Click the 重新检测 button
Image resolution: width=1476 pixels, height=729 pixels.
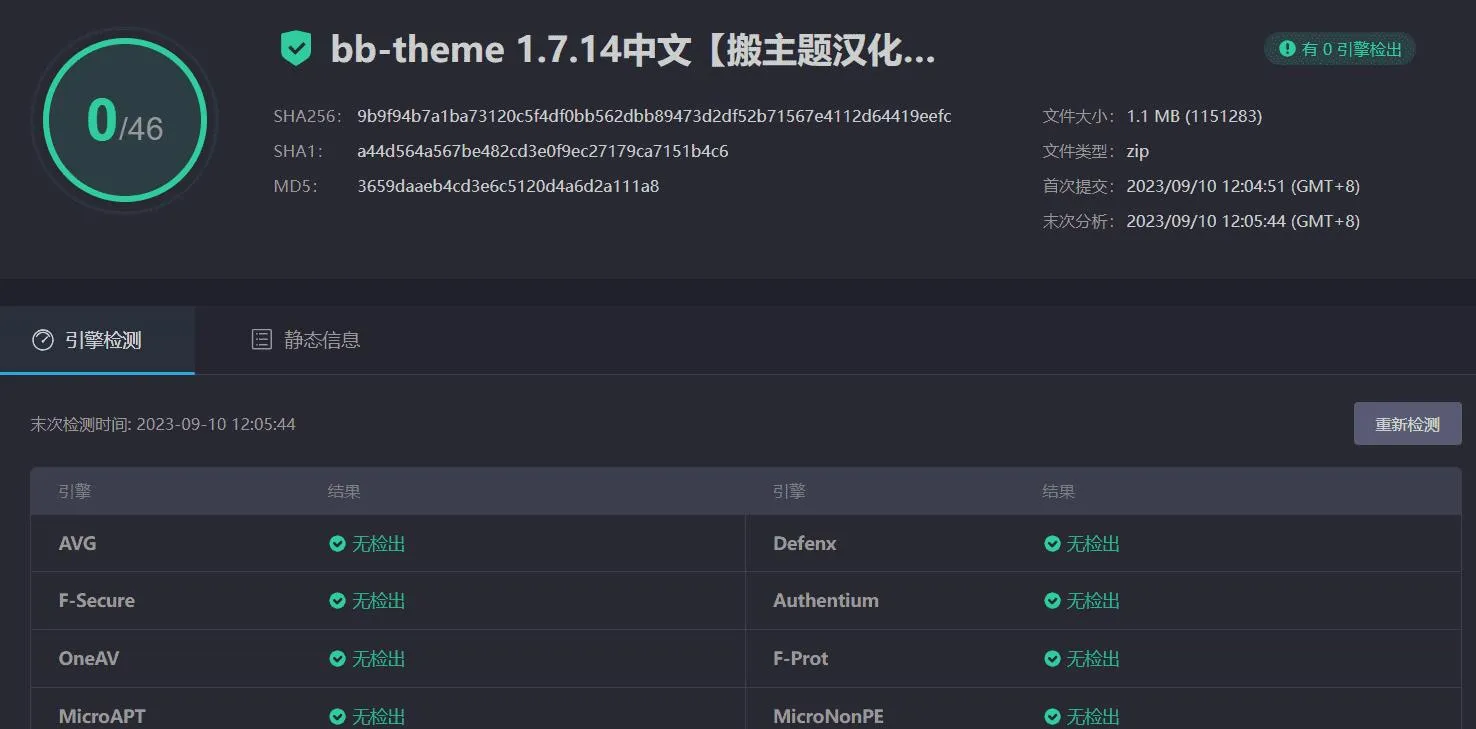(x=1407, y=424)
